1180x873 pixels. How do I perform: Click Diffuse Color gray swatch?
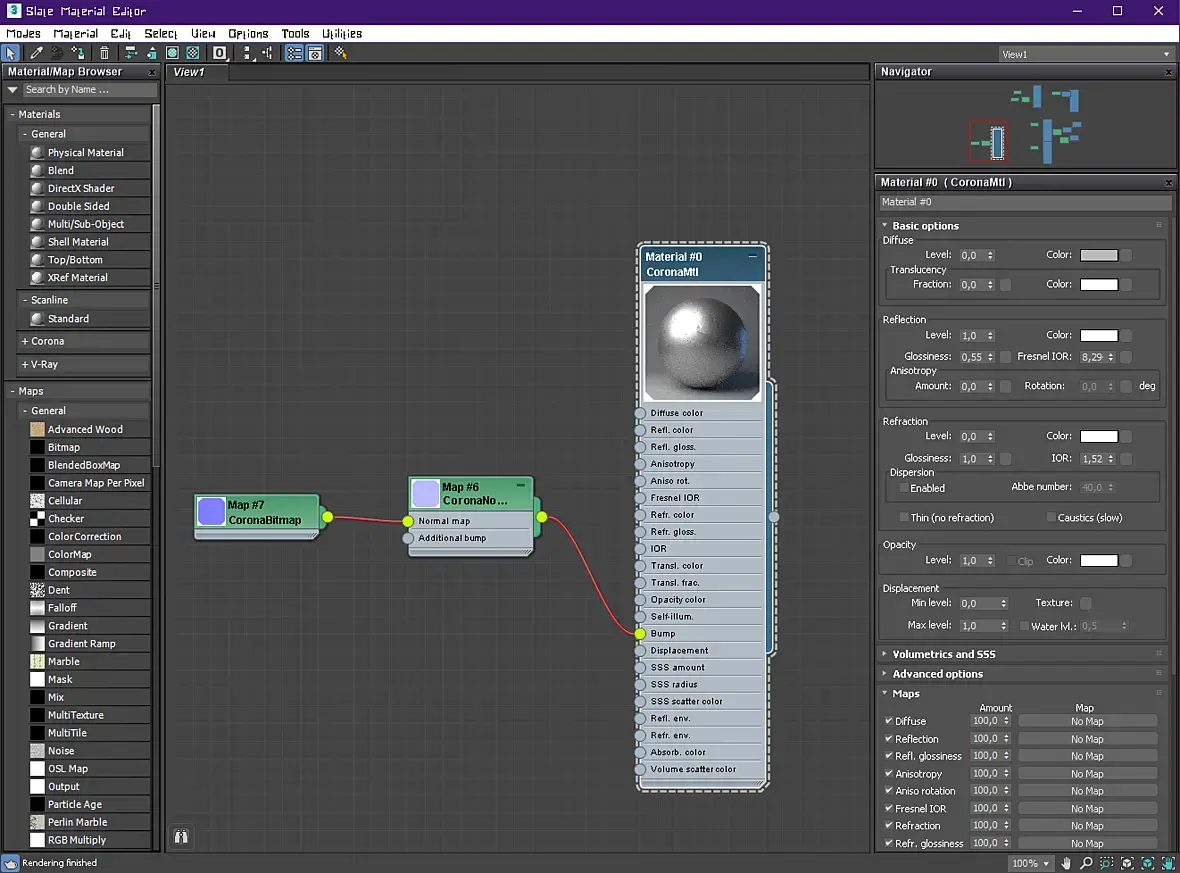pos(1099,255)
